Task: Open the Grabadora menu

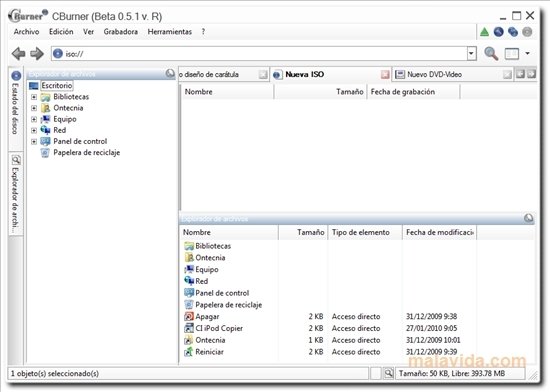Action: pyautogui.click(x=121, y=32)
